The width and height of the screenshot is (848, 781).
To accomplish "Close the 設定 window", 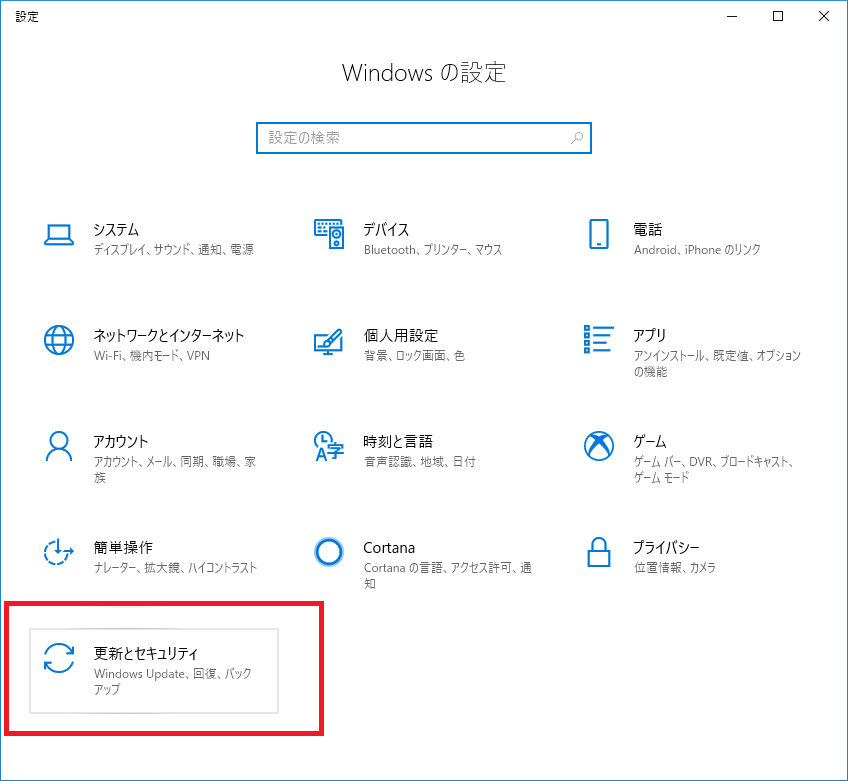I will coord(824,16).
